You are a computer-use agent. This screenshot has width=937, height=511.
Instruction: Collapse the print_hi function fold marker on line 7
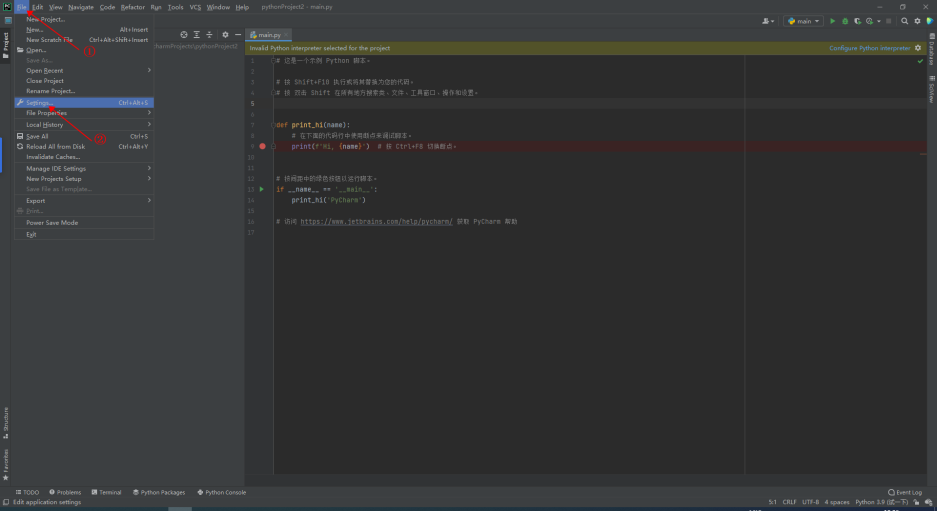(x=273, y=125)
